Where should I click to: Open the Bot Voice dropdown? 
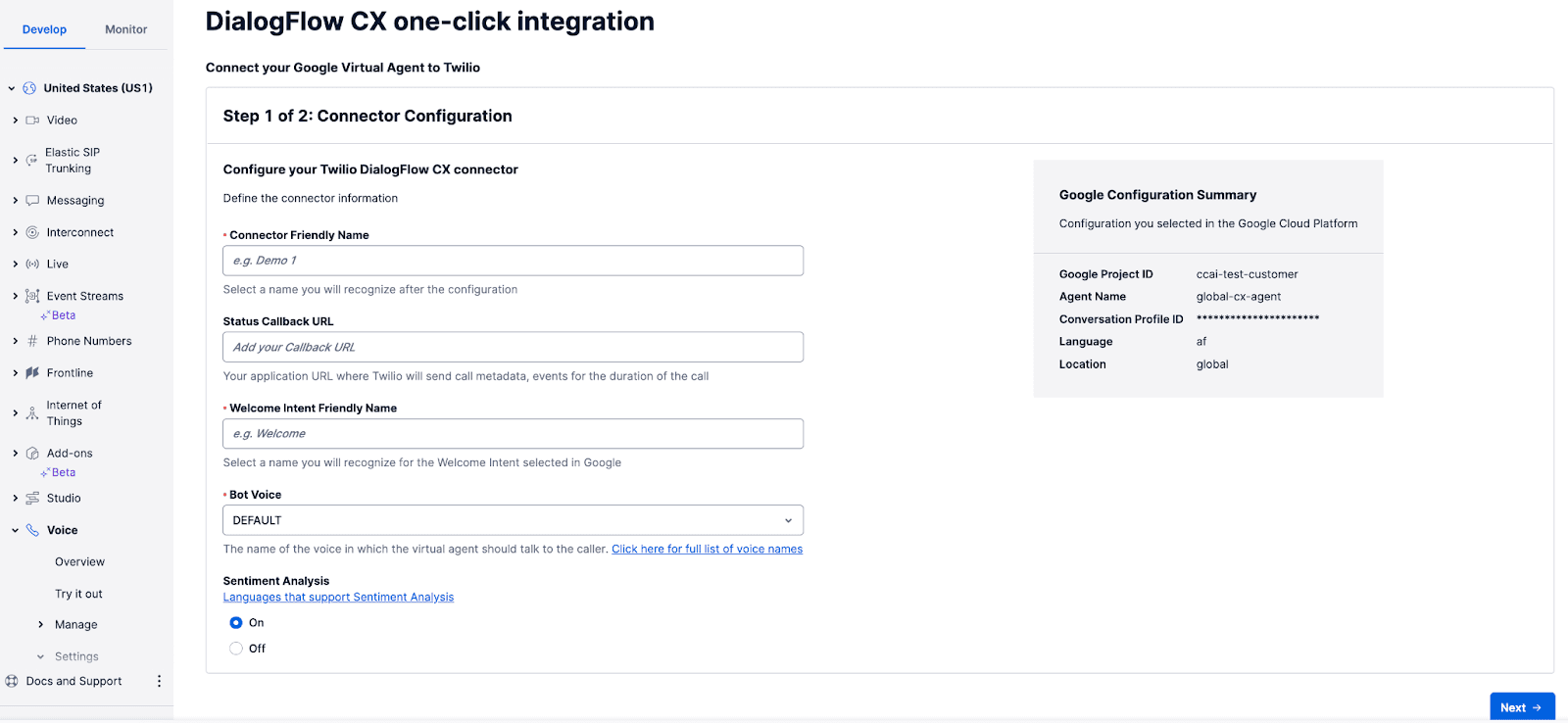pyautogui.click(x=513, y=520)
